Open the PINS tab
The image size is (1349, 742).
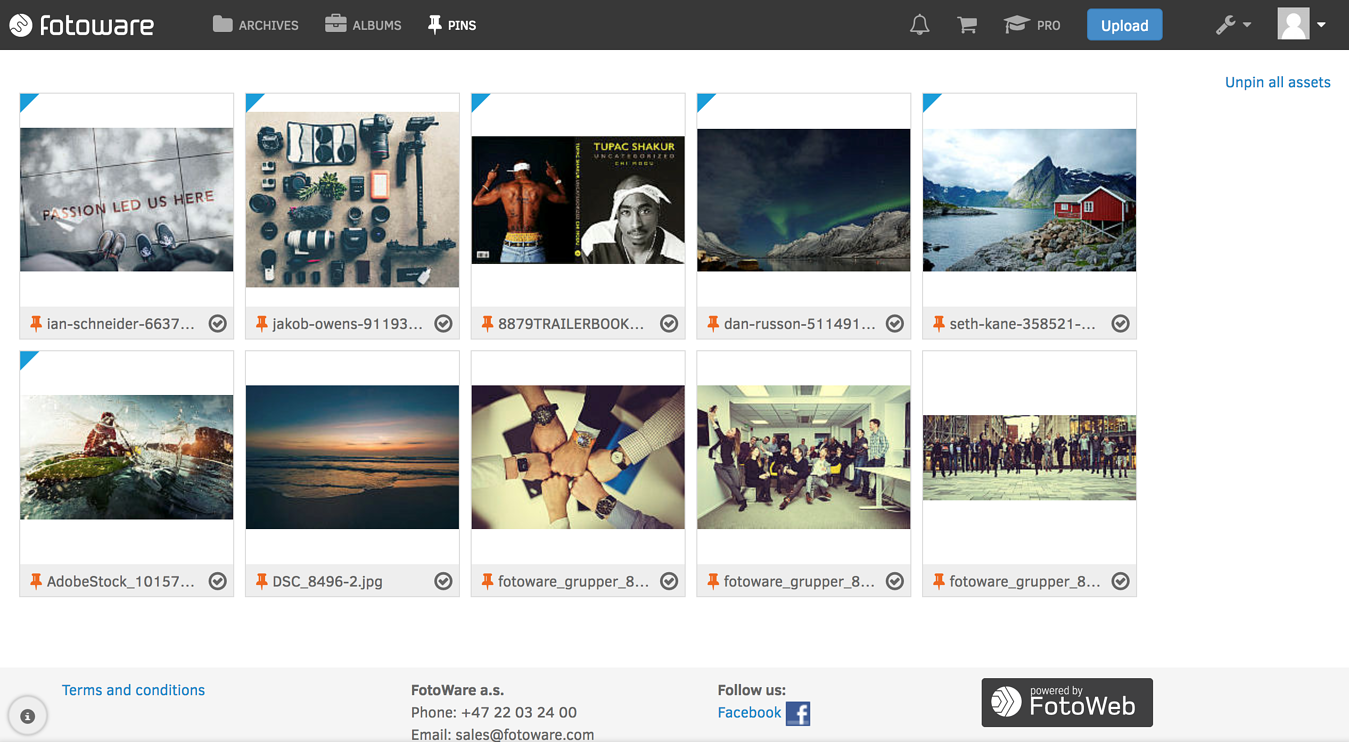pos(452,25)
